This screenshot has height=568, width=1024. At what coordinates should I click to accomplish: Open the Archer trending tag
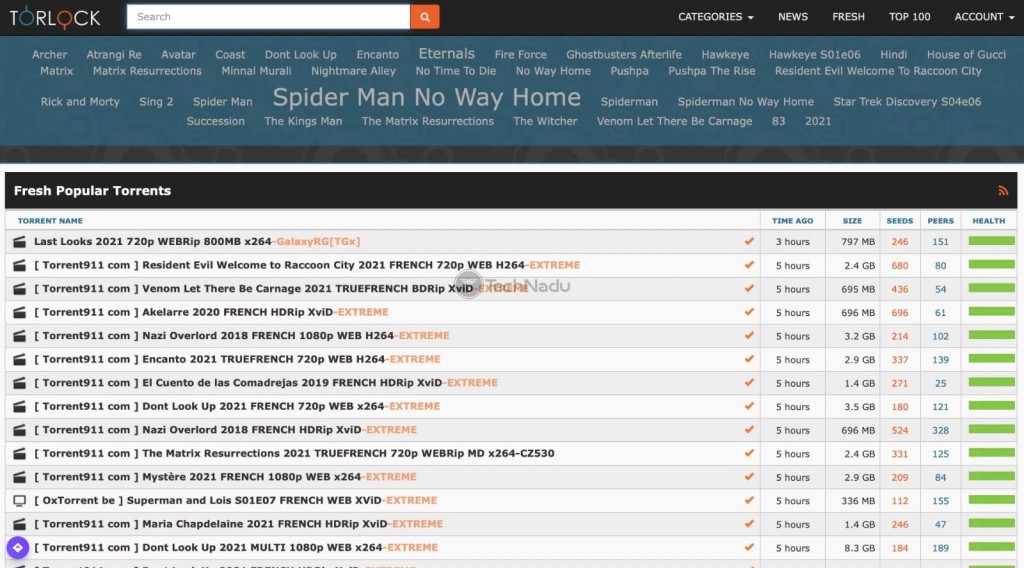pyautogui.click(x=50, y=55)
